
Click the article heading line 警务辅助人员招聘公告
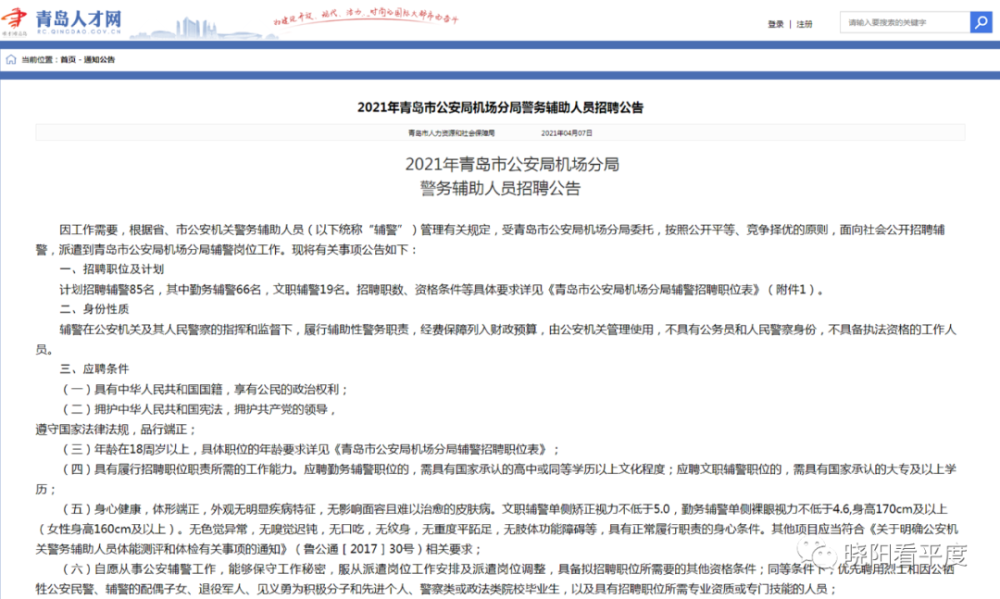[x=501, y=189]
